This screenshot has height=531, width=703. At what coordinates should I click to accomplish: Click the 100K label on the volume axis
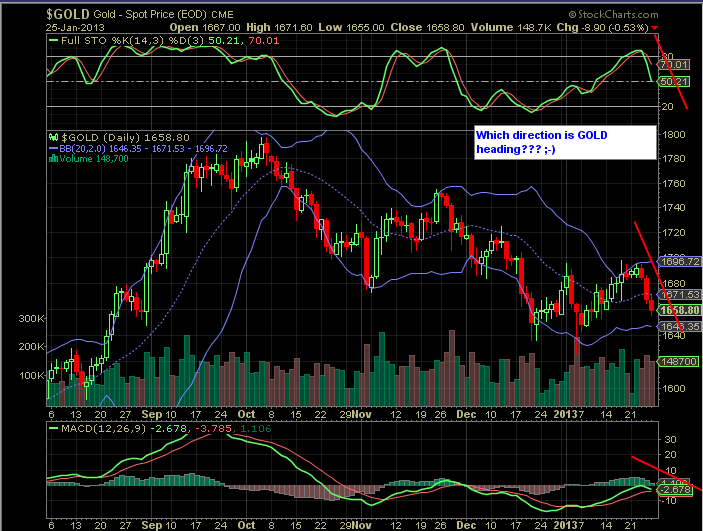pos(31,375)
